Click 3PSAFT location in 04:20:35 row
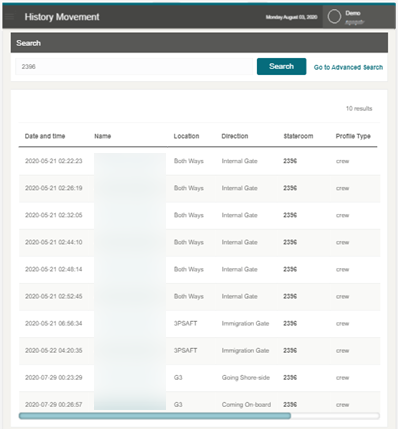The image size is (398, 429). tap(185, 350)
